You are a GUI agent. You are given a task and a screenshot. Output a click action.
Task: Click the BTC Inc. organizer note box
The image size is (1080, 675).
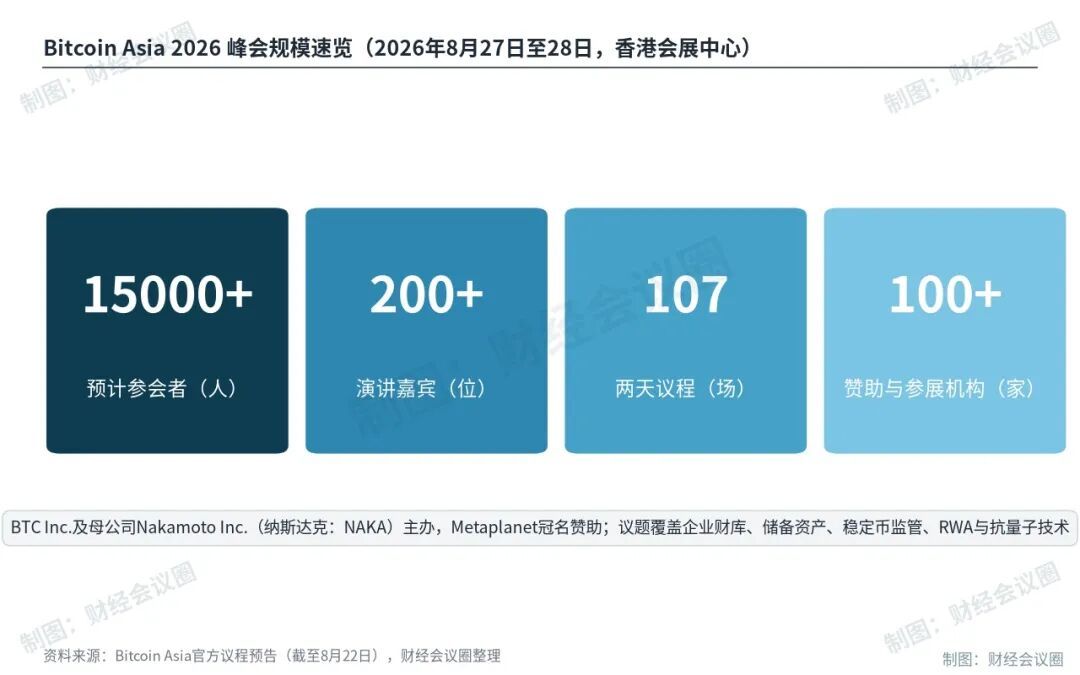point(539,528)
